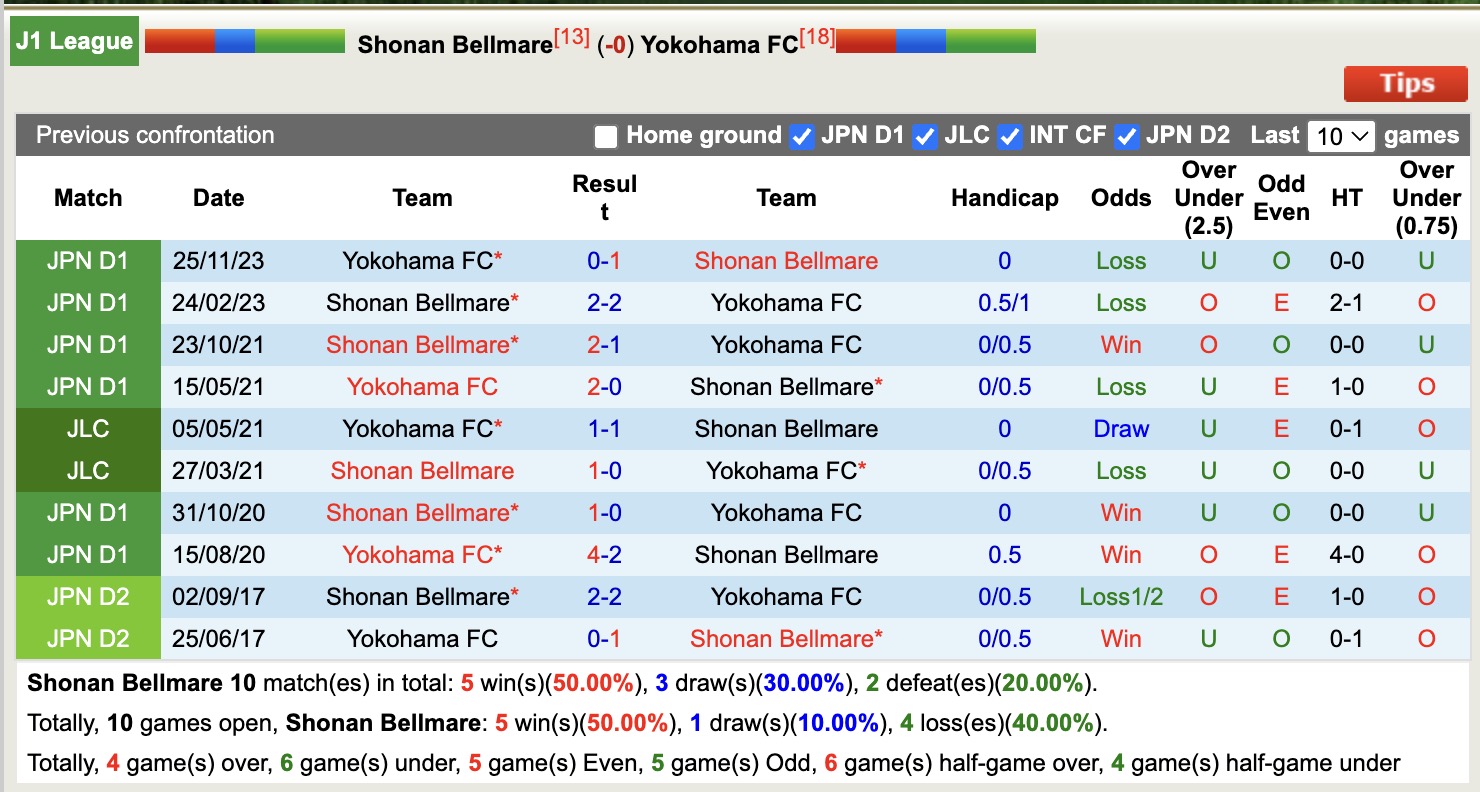Image resolution: width=1480 pixels, height=792 pixels.
Task: Click the JPN D1 badge on the 15/08/20 row
Action: 88,554
